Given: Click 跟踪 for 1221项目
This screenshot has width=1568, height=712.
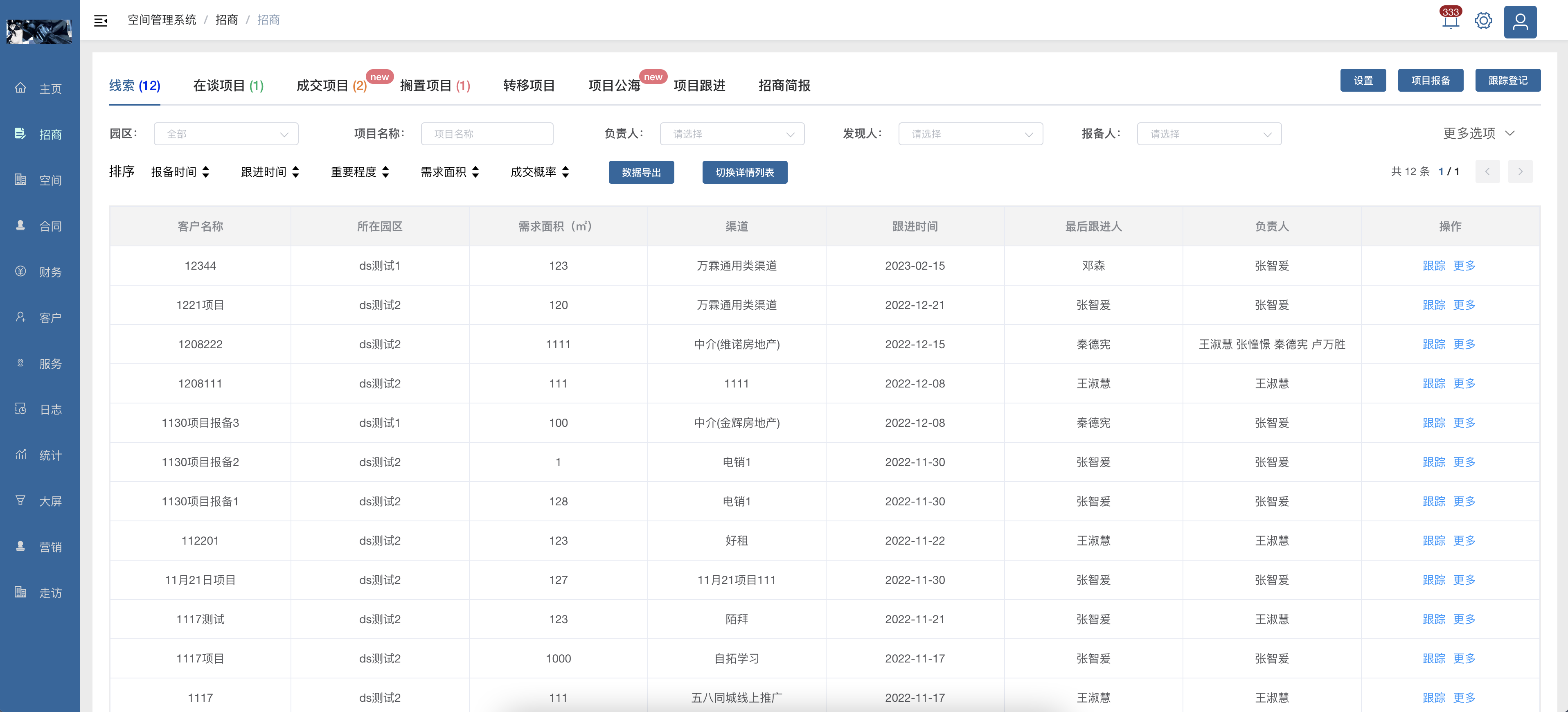Looking at the screenshot, I should click(1433, 305).
